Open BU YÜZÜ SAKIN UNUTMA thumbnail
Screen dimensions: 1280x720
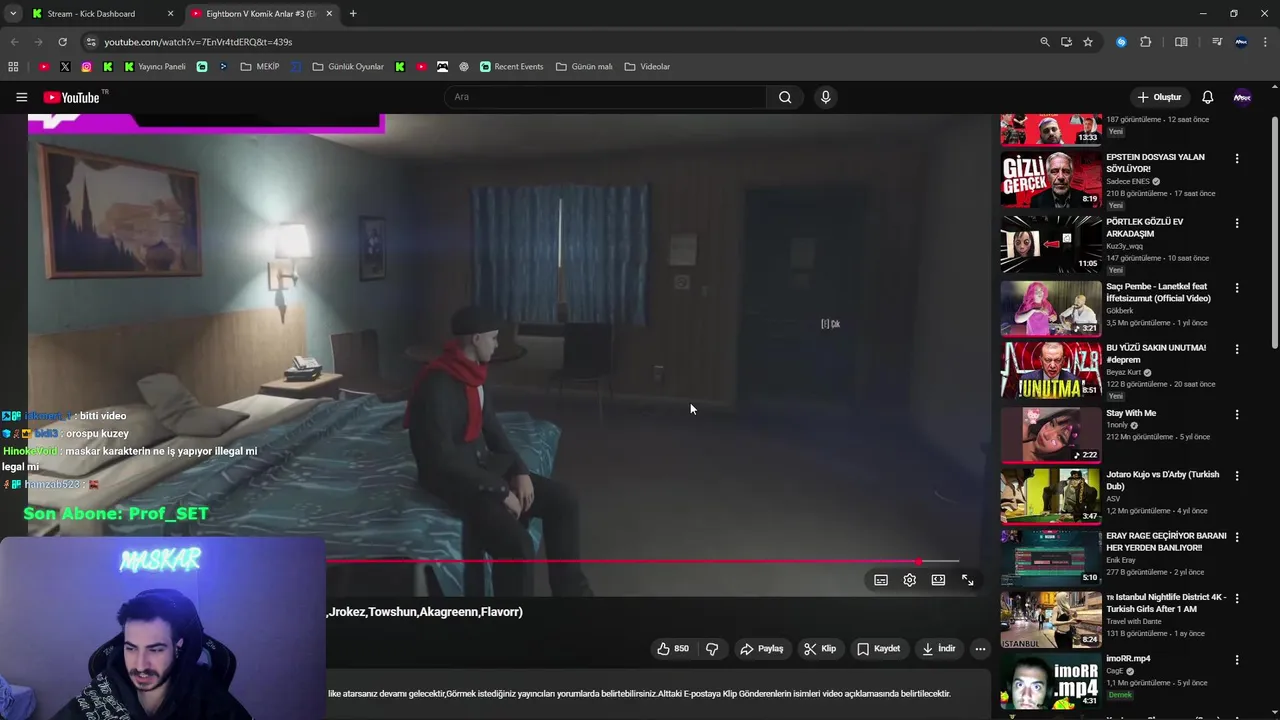click(x=1051, y=371)
